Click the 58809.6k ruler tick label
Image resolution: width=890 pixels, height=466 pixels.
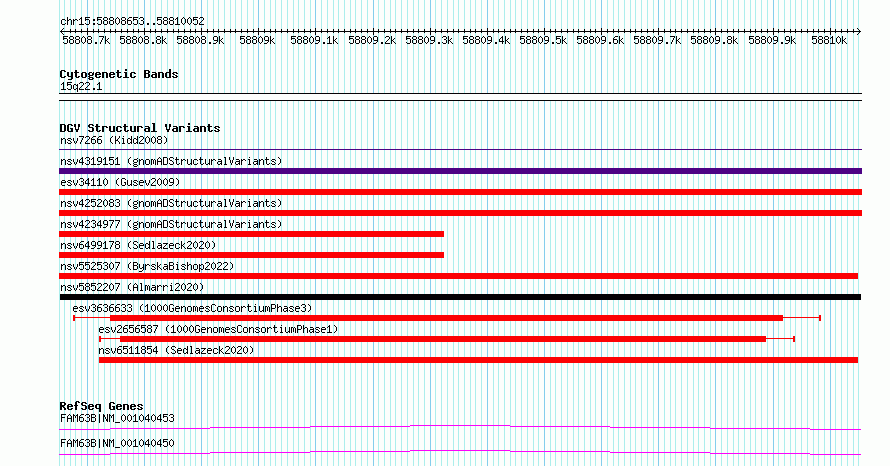point(600,40)
